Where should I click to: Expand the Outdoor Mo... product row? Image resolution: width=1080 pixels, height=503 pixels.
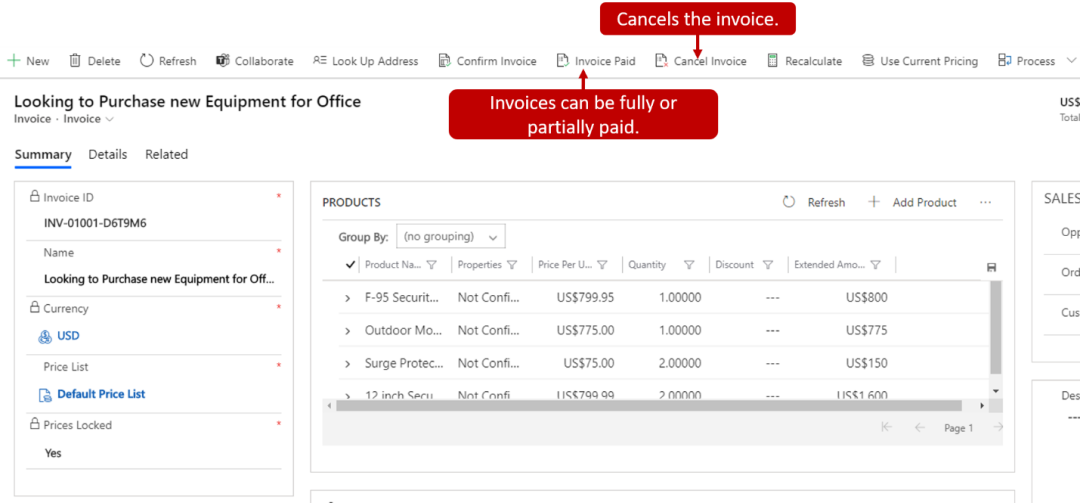348,331
